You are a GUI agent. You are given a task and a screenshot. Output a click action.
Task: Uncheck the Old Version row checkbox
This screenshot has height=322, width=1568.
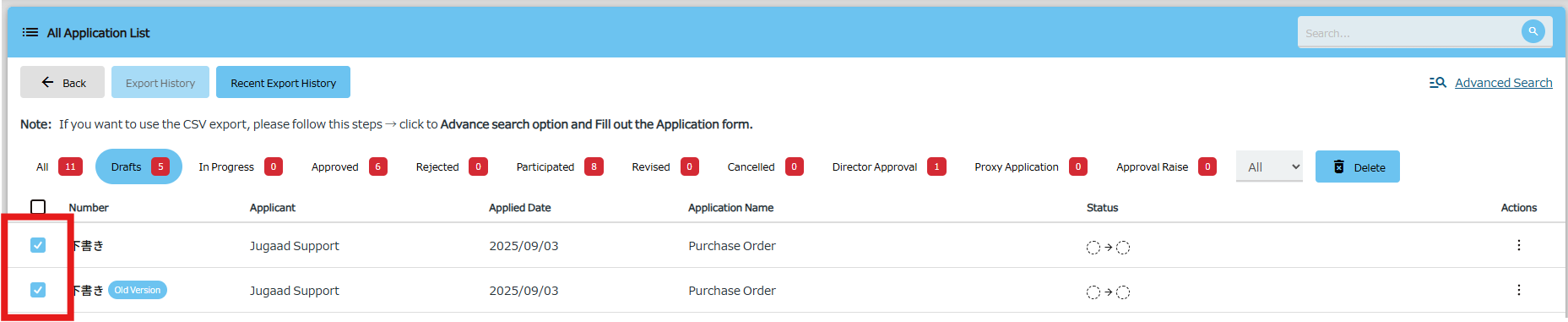[38, 290]
